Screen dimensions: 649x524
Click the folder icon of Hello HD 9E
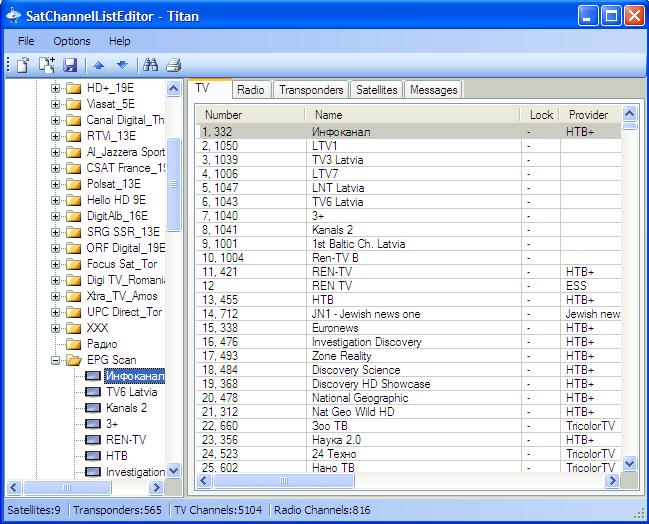pyautogui.click(x=74, y=200)
